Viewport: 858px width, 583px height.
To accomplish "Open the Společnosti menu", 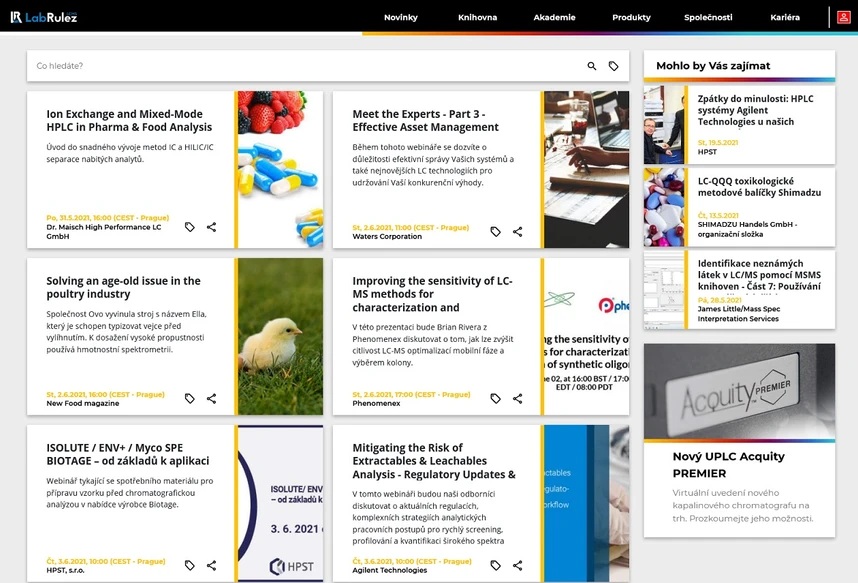I will [708, 18].
